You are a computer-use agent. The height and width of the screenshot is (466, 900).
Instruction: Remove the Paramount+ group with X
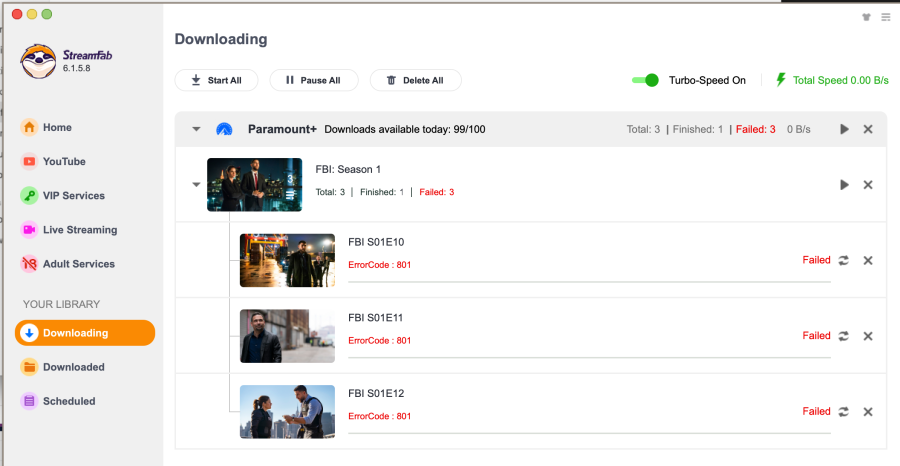point(868,129)
